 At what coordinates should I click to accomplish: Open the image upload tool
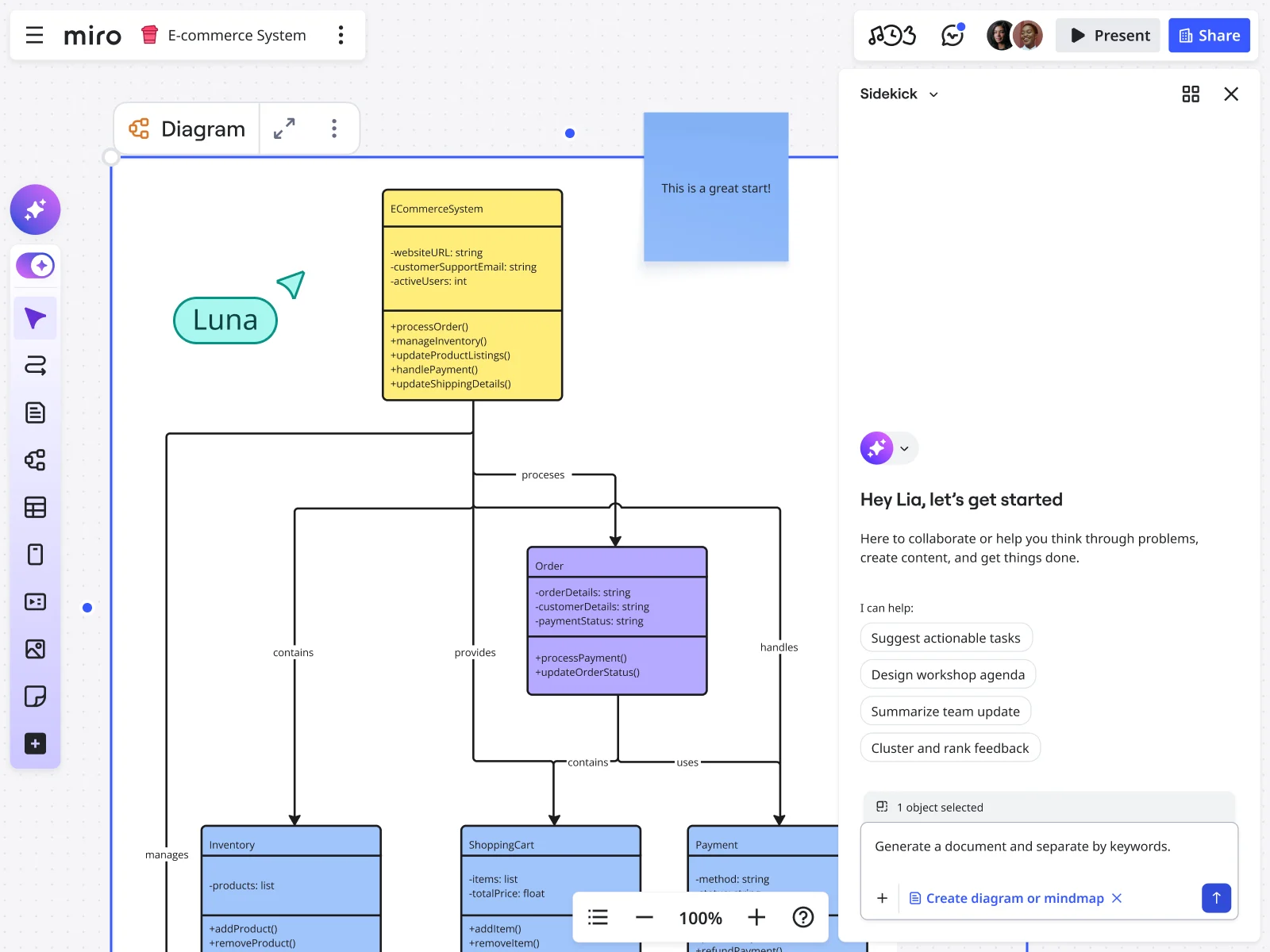point(35,649)
